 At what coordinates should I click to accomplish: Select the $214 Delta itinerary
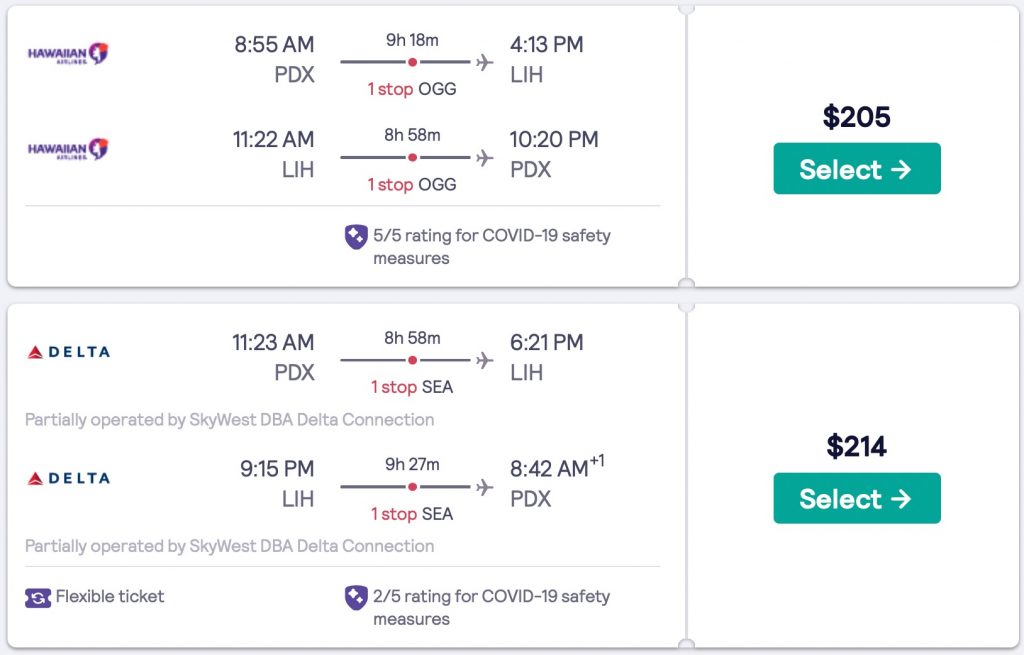tap(856, 498)
